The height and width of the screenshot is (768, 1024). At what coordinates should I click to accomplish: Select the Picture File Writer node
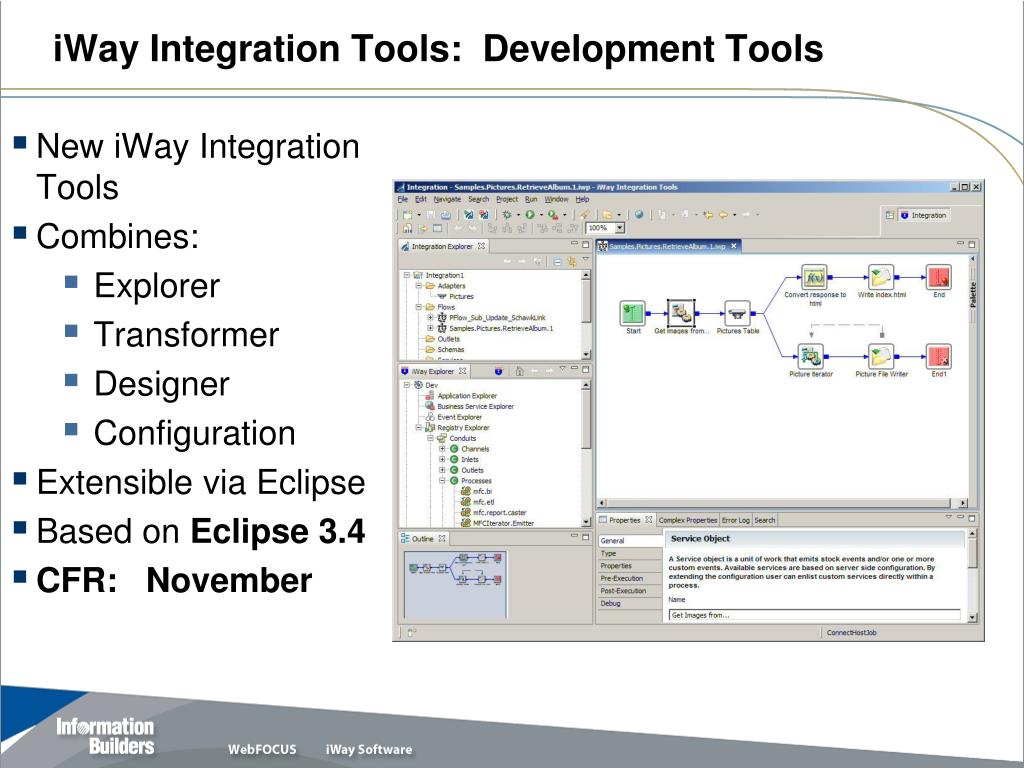[x=881, y=357]
